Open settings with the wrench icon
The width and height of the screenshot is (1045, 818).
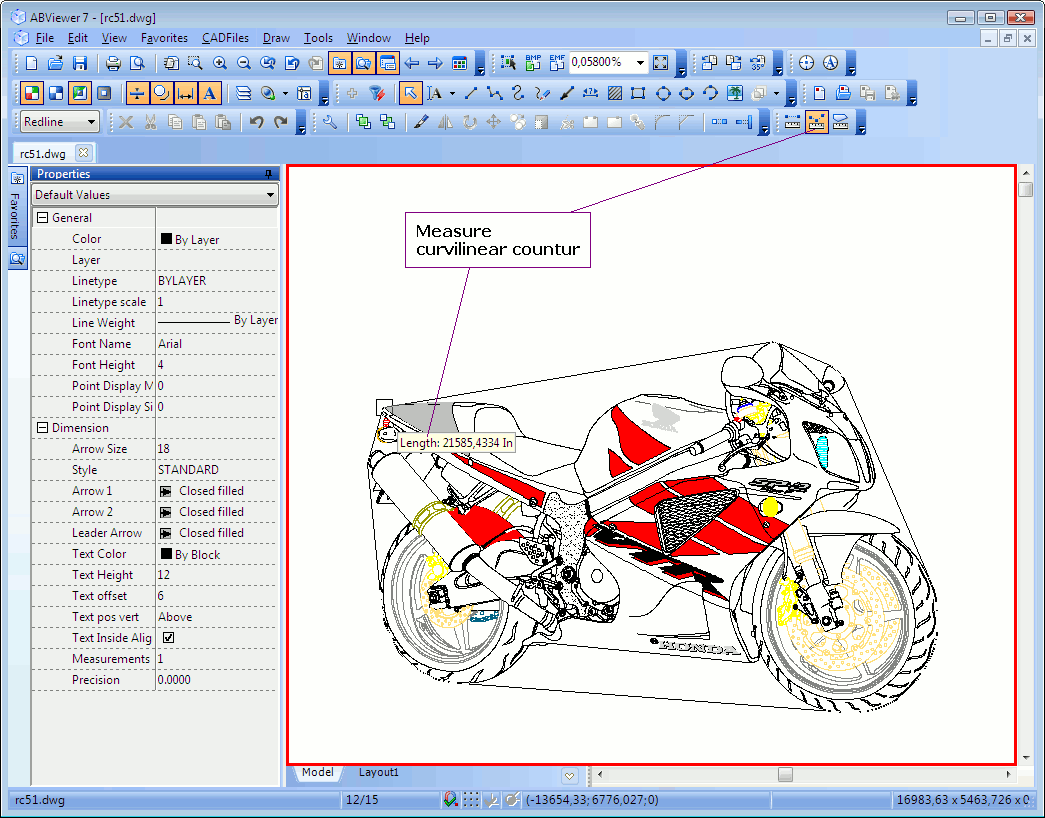point(329,122)
